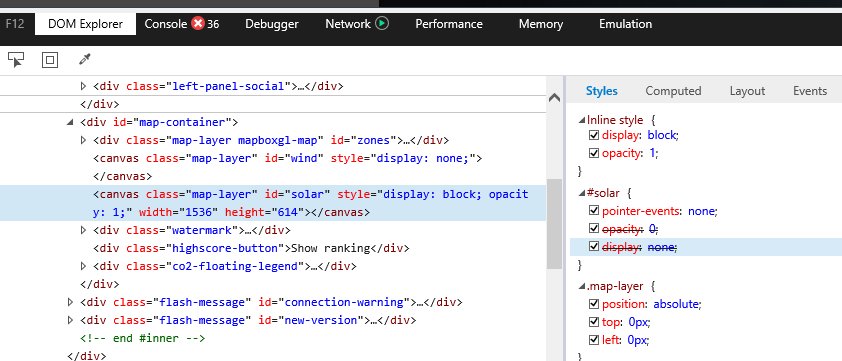Click the .map-layer selector name
Image resolution: width=842 pixels, height=361 pixels.
615,286
